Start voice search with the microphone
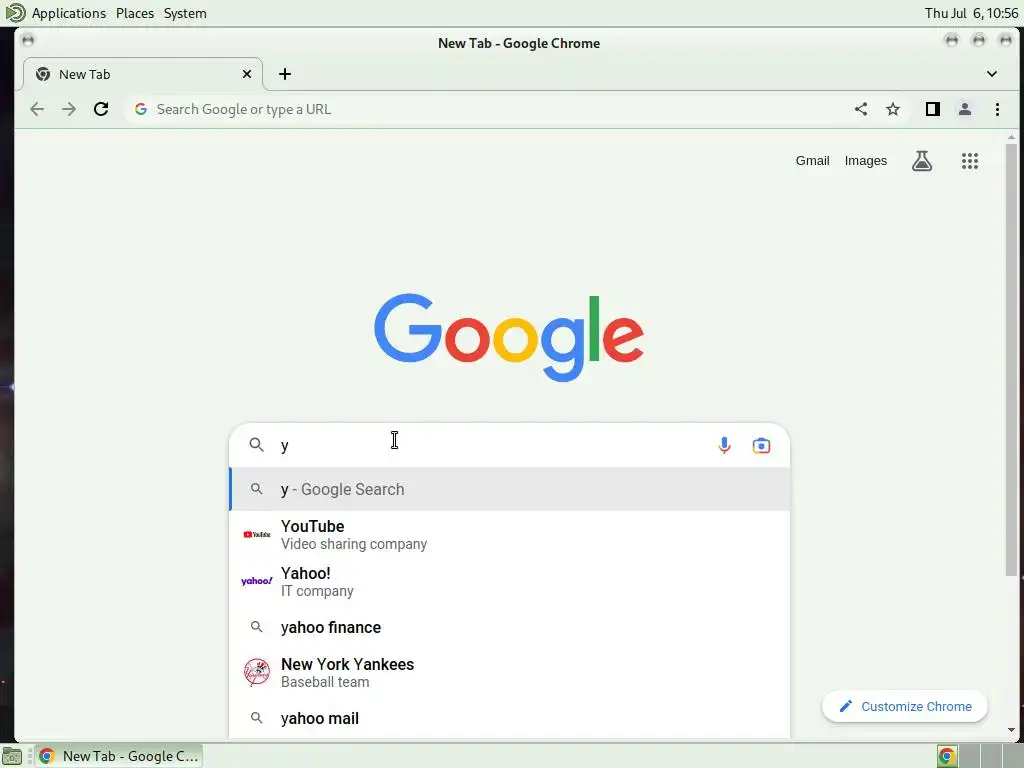This screenshot has width=1024, height=768. click(724, 445)
